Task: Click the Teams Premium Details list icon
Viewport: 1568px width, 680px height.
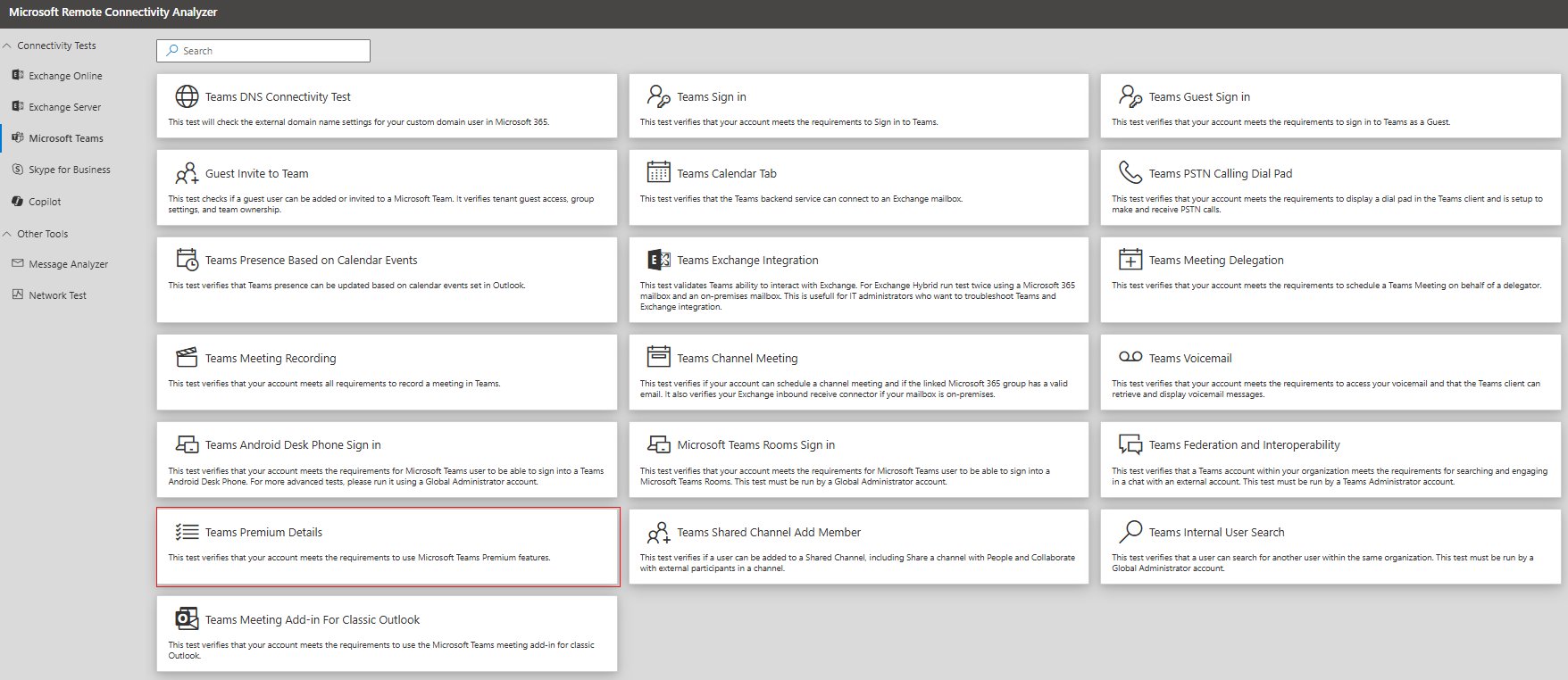Action: click(x=187, y=532)
